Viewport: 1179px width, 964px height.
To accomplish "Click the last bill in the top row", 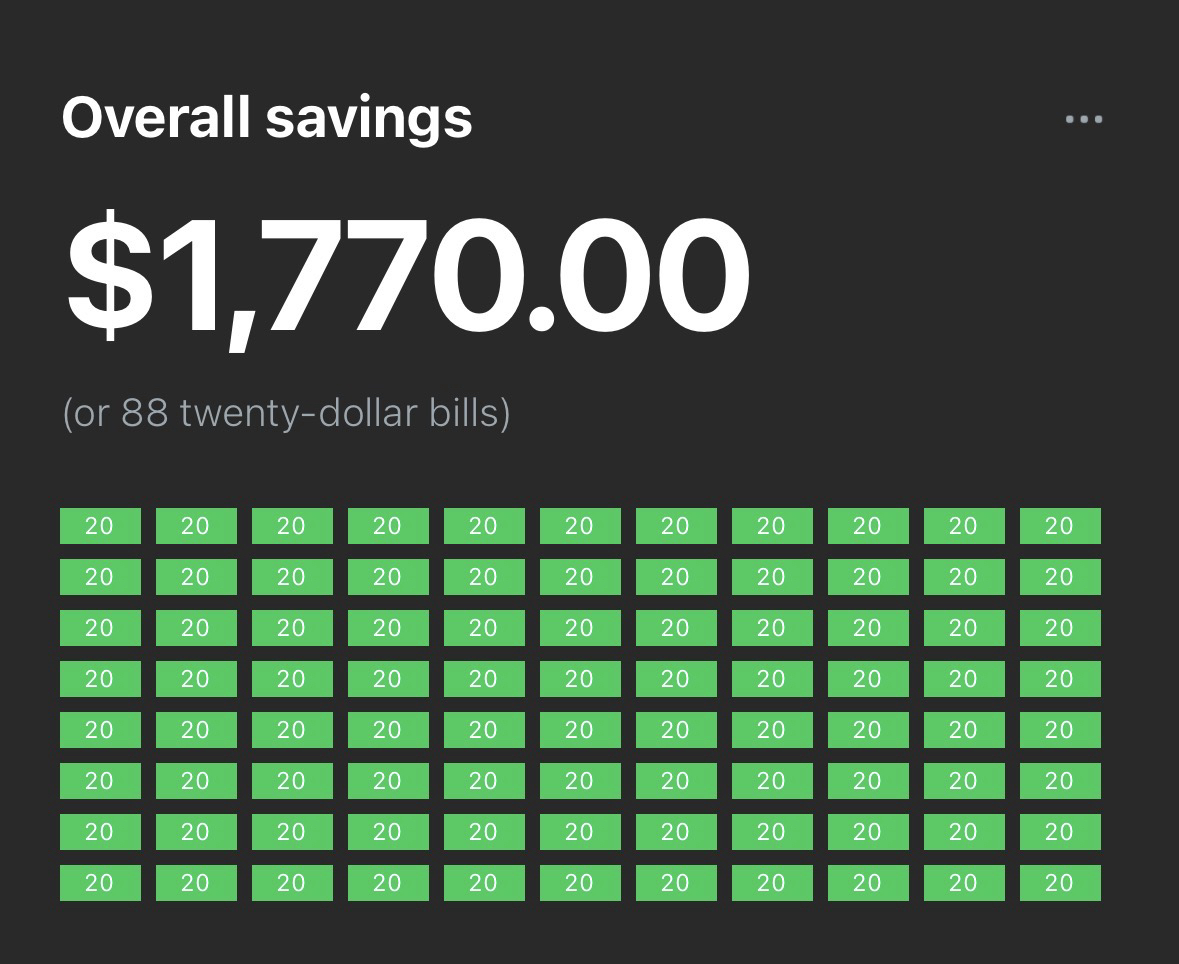I will pos(1060,526).
